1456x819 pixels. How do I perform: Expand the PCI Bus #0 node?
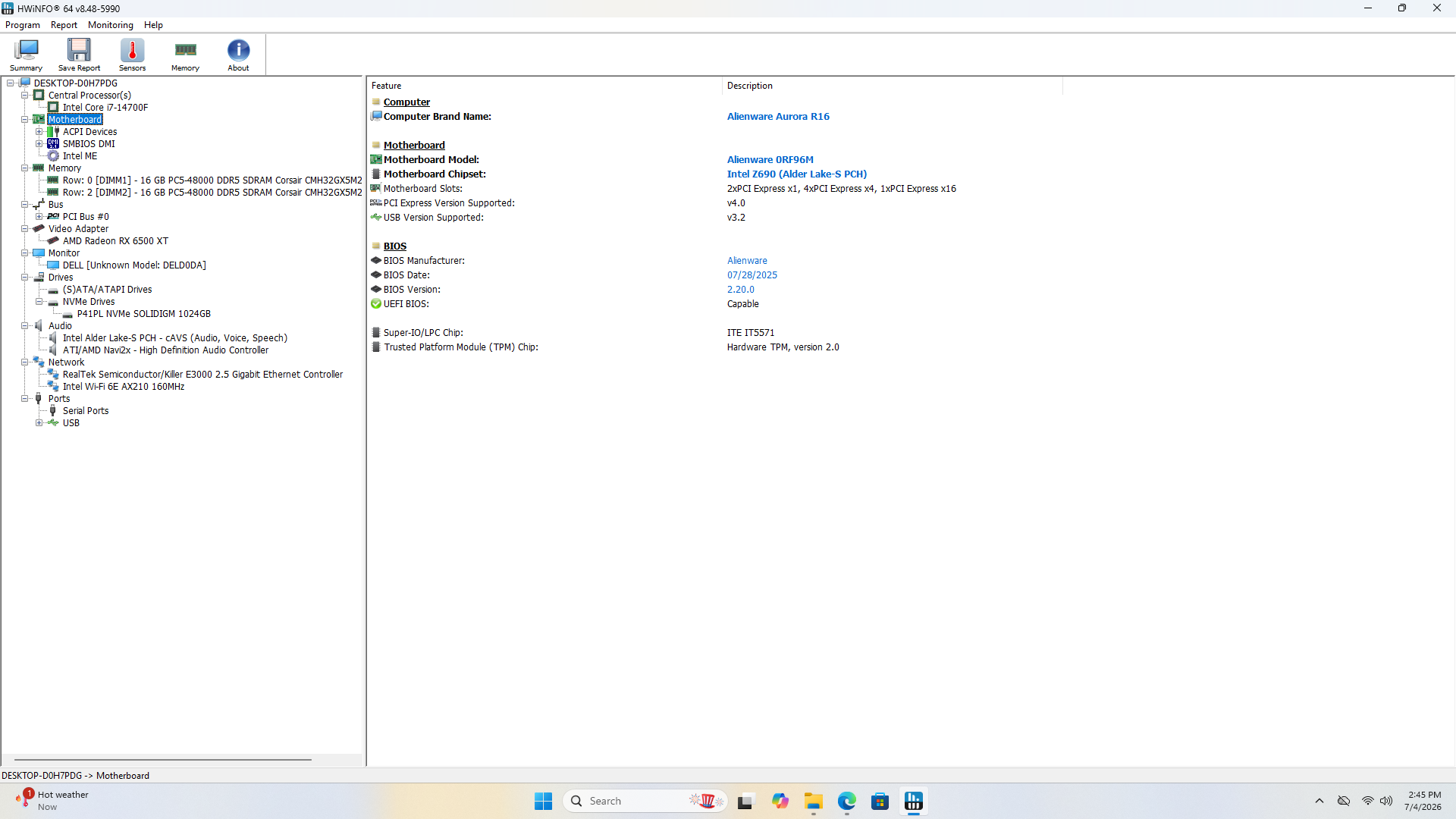pos(39,217)
